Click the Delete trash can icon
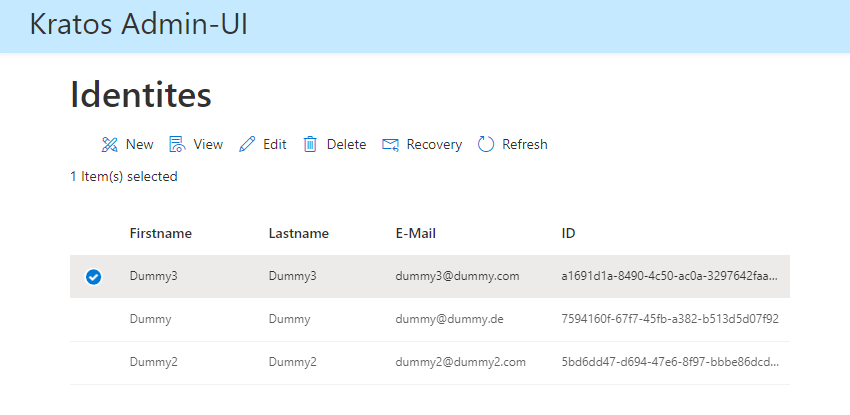Image resolution: width=850 pixels, height=415 pixels. tap(310, 144)
